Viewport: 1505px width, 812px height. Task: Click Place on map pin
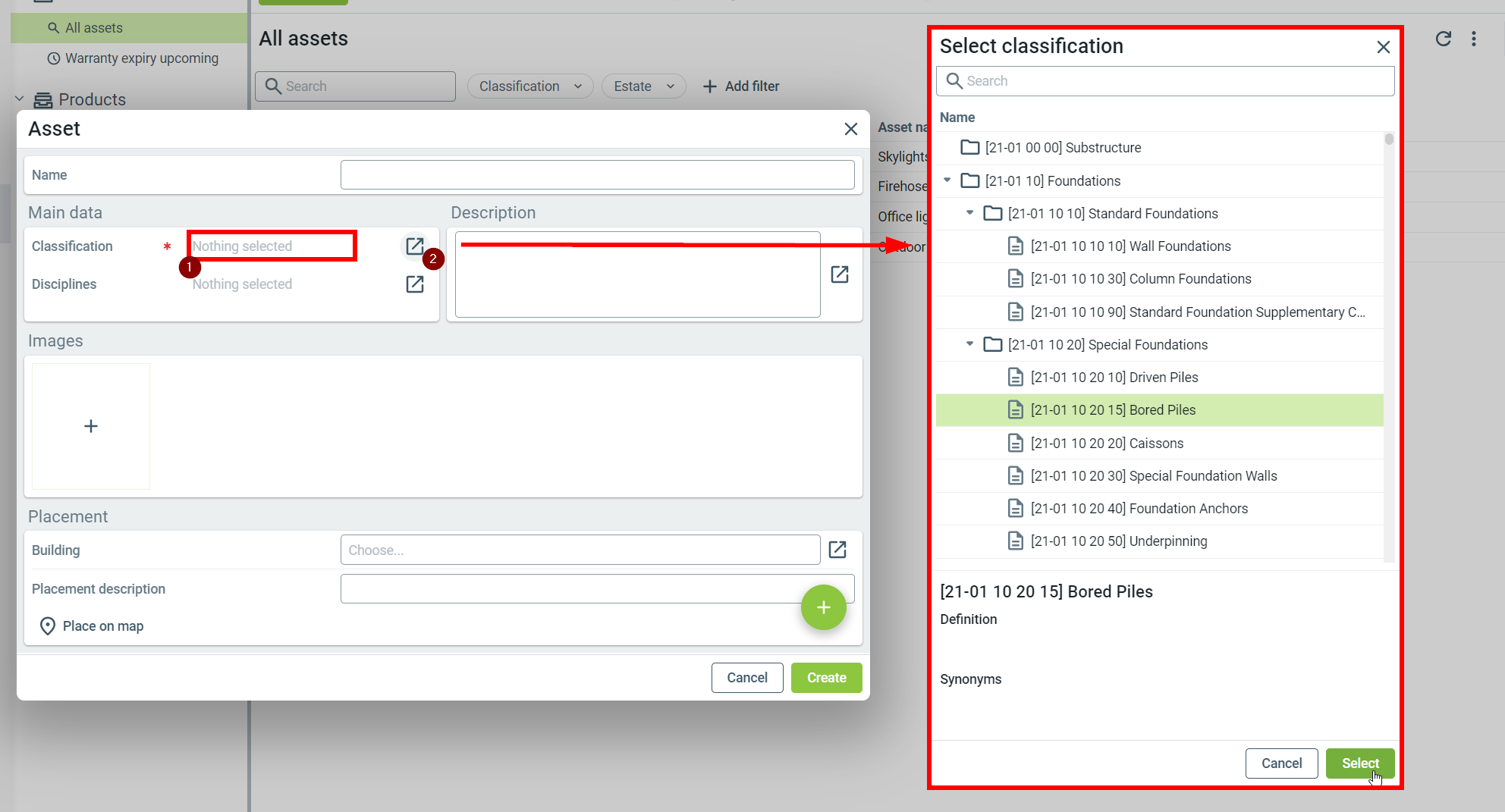48,626
